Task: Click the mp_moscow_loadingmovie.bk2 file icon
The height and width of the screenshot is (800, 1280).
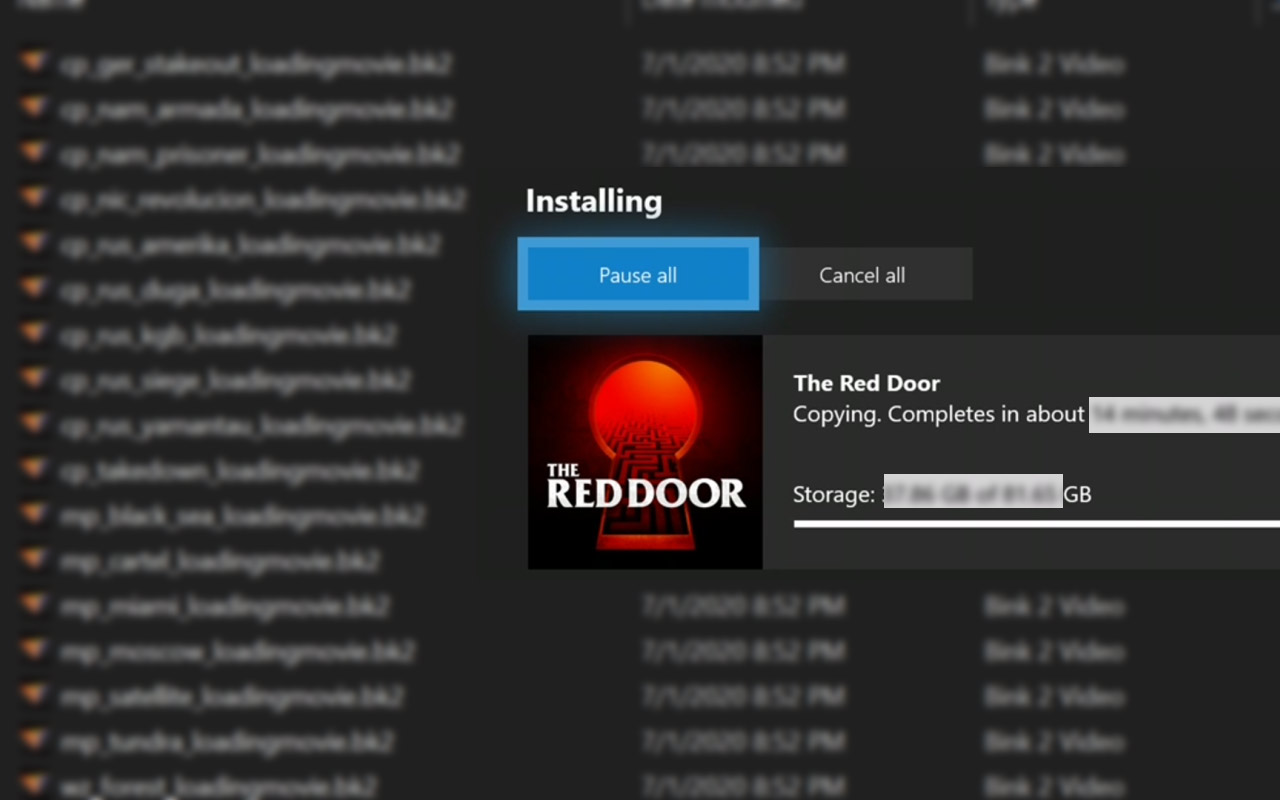Action: (35, 651)
